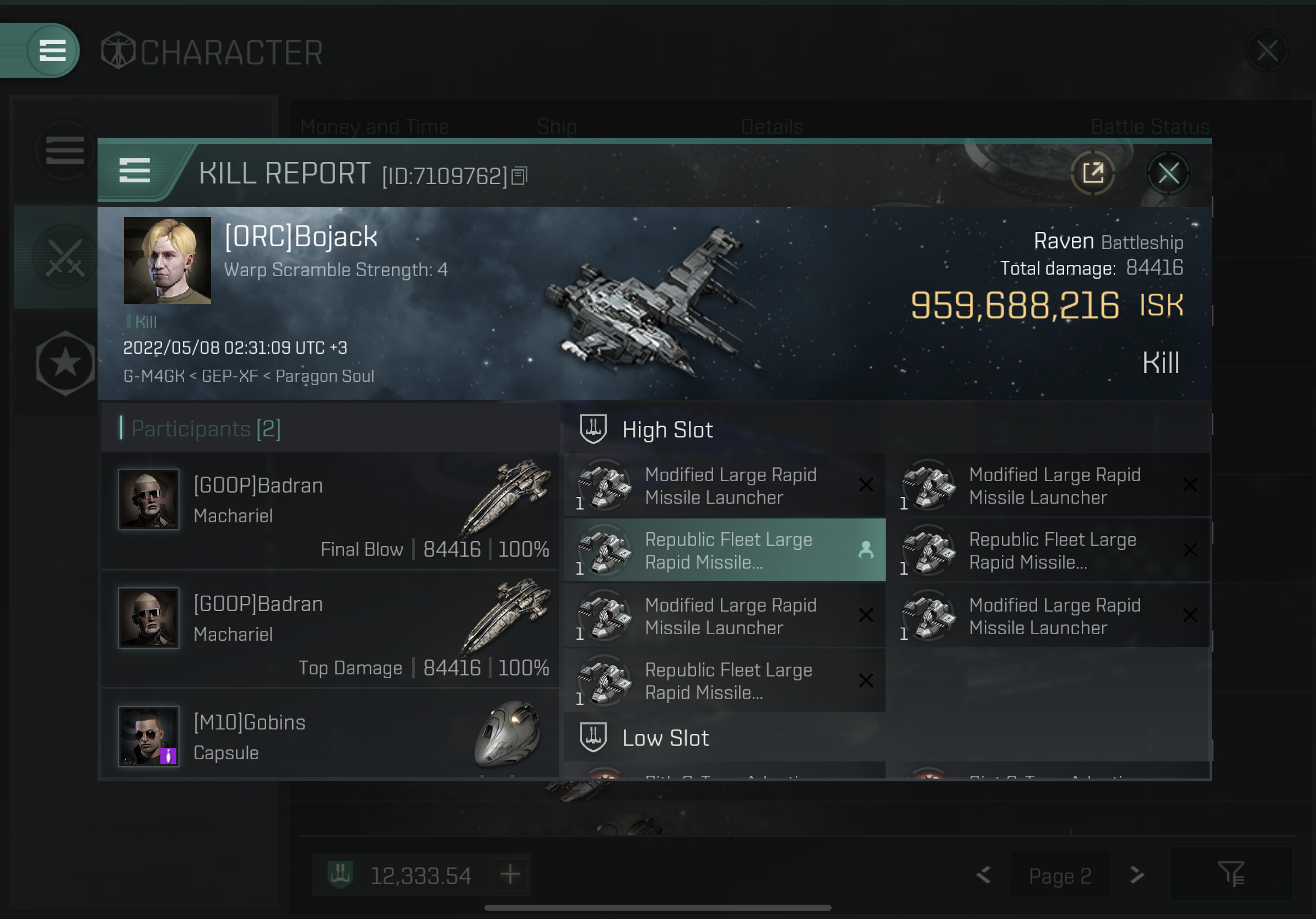The image size is (1316, 919).
Task: Switch to the Battle Status tab
Action: click(1150, 127)
